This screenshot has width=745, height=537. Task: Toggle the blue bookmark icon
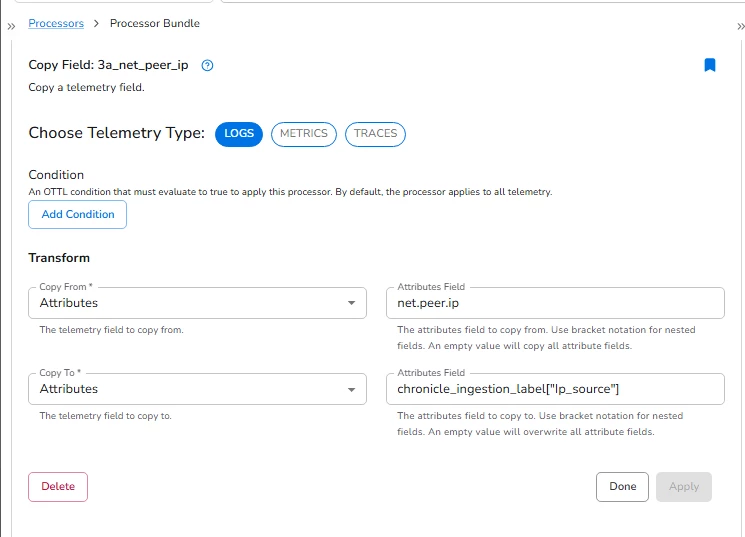click(x=709, y=65)
